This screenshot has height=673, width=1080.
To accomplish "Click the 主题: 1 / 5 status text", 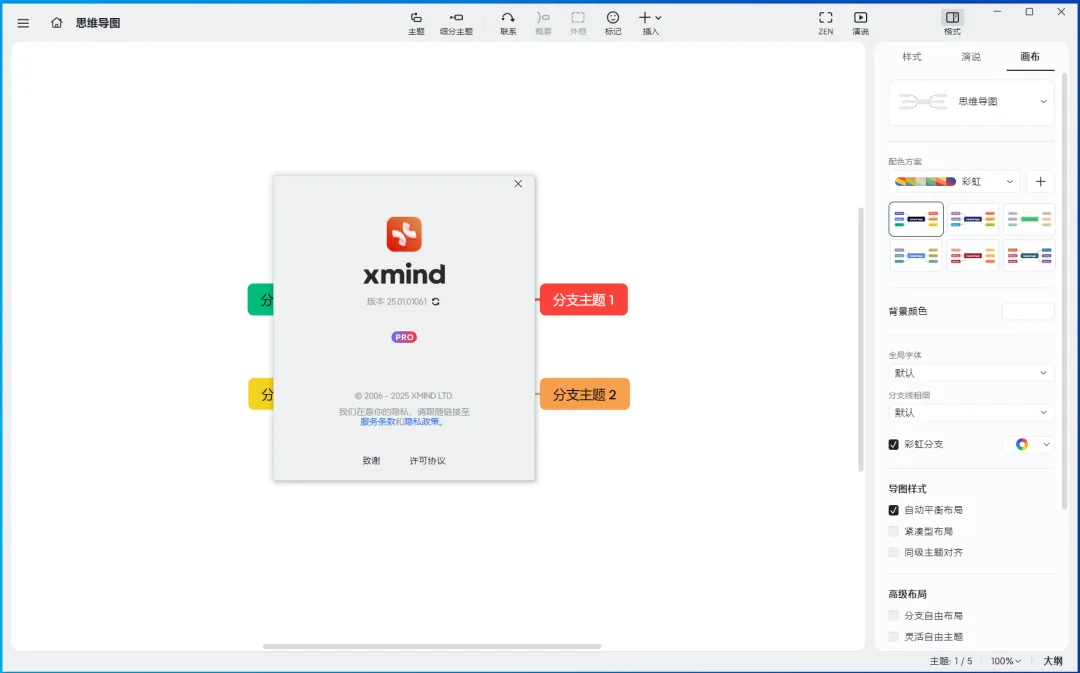I will [951, 661].
